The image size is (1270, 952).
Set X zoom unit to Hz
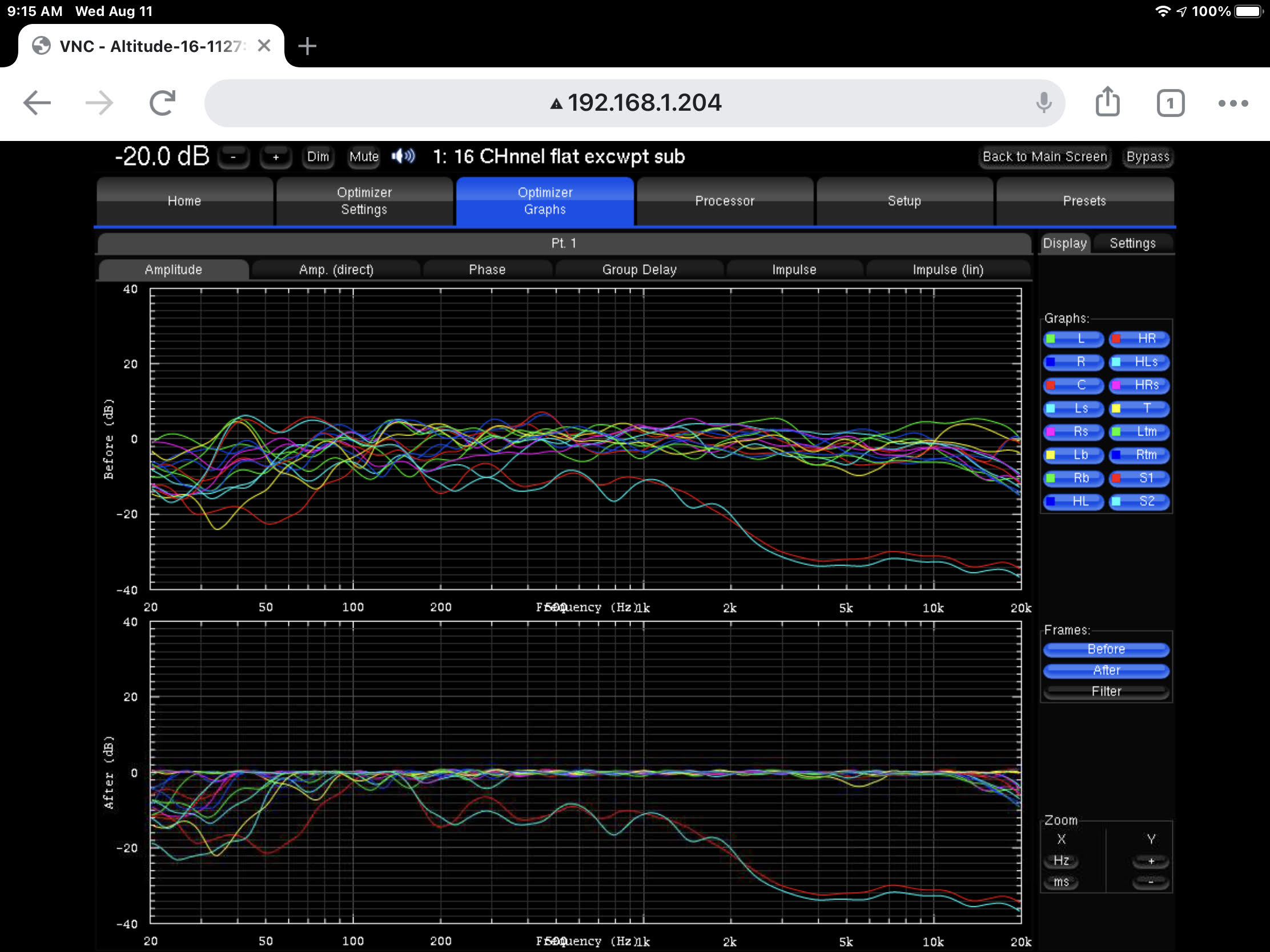(1061, 861)
